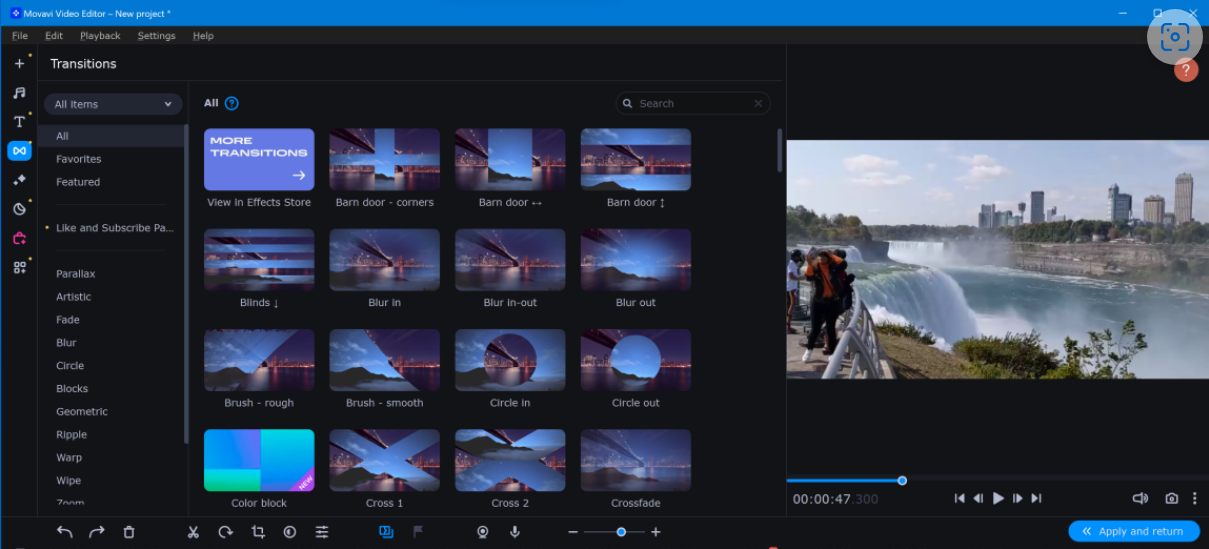Screen dimensions: 1209x549
Task: Open the Import files plus icon
Action: pyautogui.click(x=19, y=63)
